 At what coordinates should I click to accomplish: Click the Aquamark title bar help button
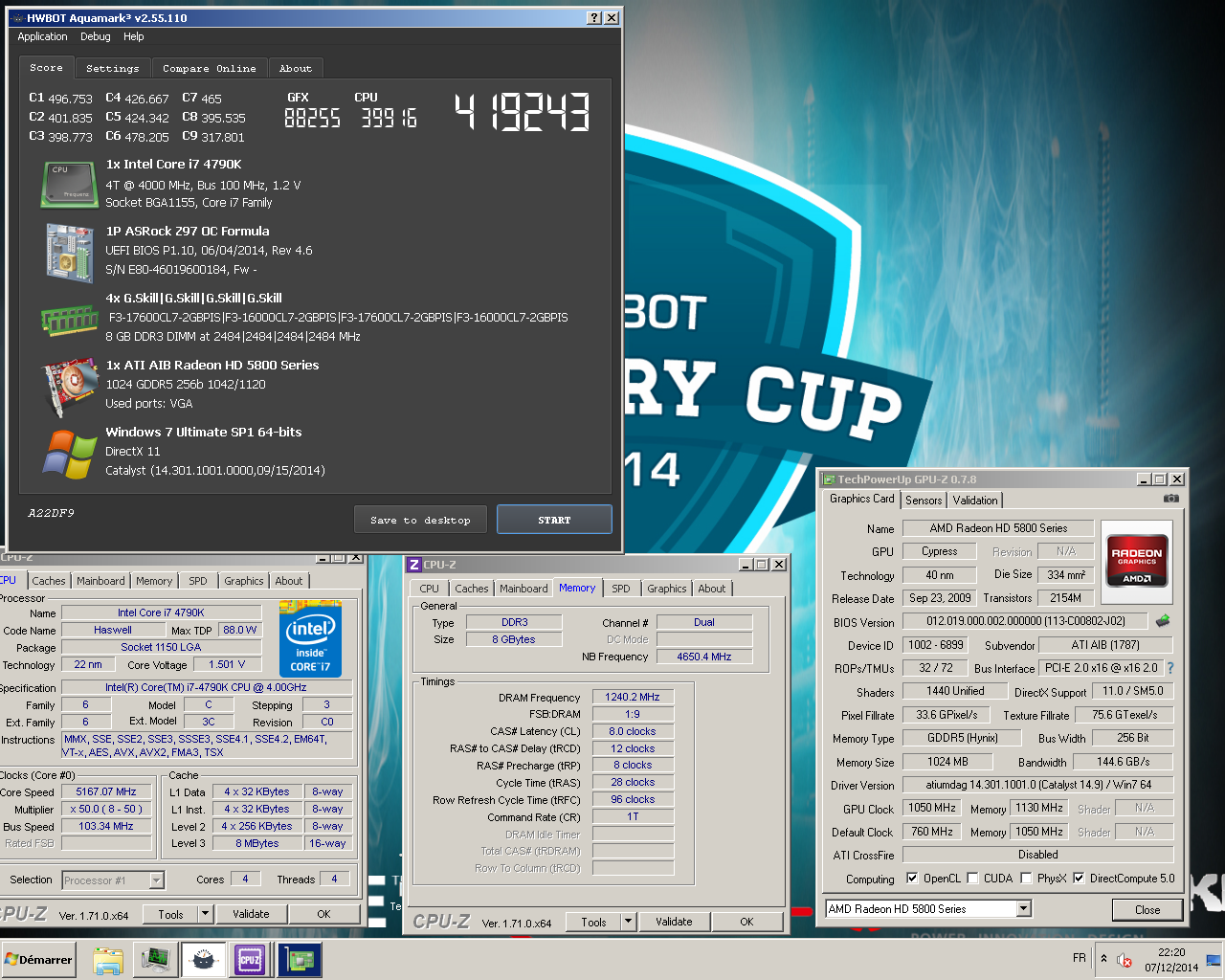pyautogui.click(x=594, y=18)
